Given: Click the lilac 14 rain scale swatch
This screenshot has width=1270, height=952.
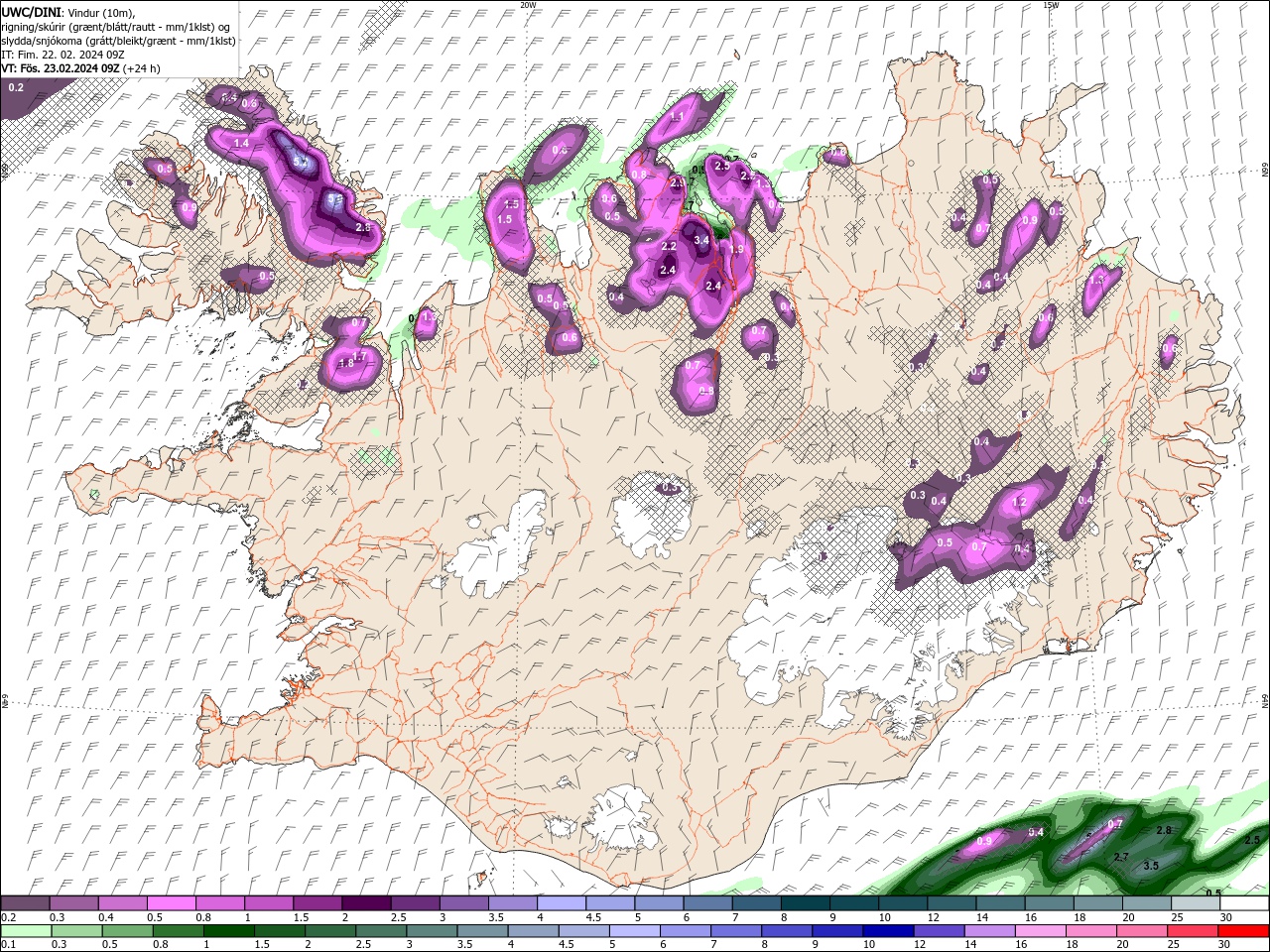Looking at the screenshot, I should [989, 931].
